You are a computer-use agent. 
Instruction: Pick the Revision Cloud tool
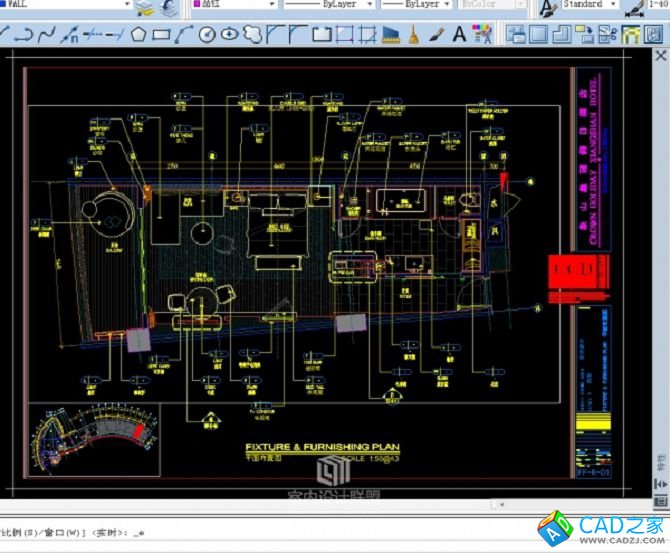click(x=253, y=35)
